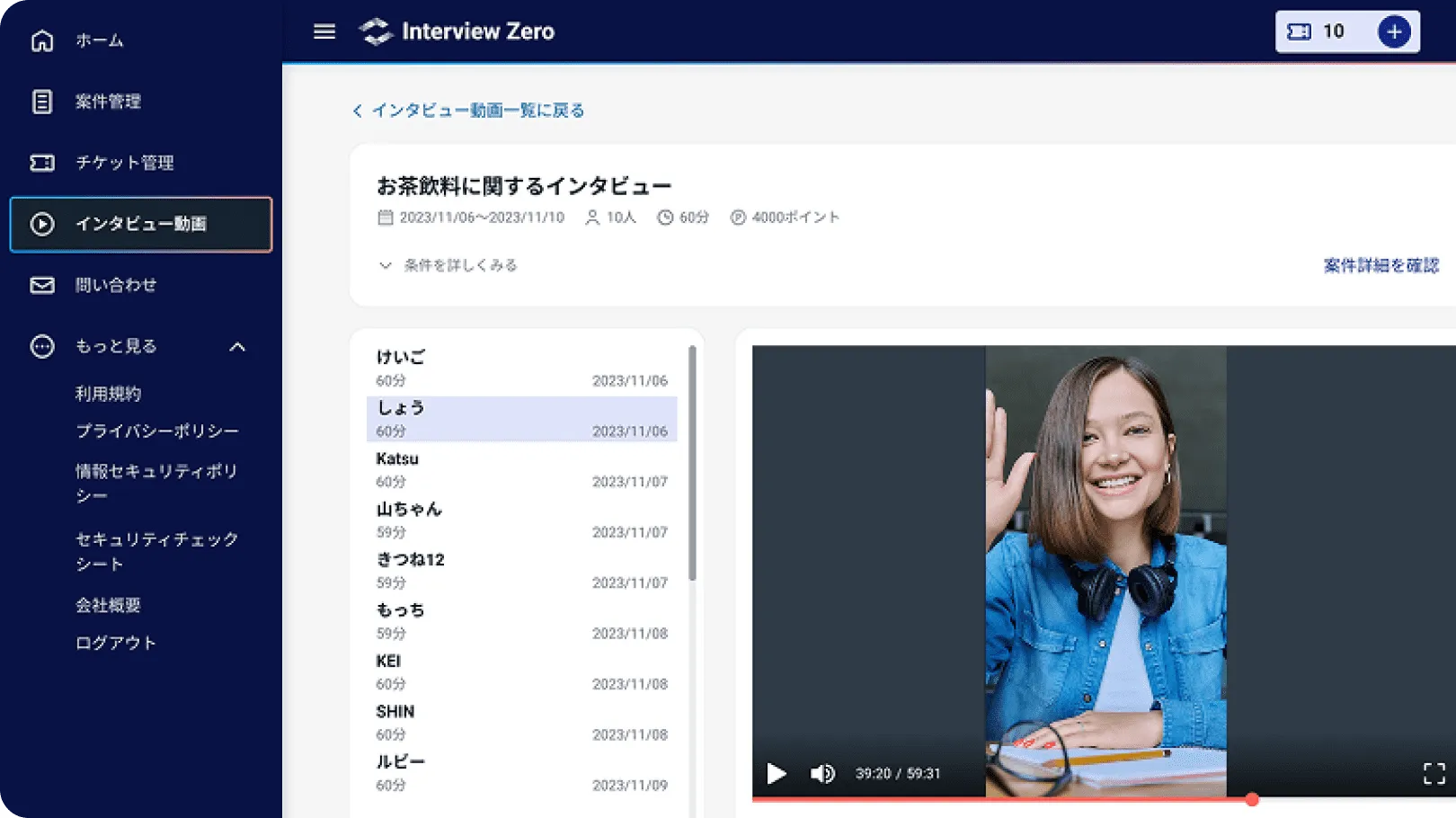Image resolution: width=1456 pixels, height=818 pixels.
Task: Enter fullscreen video mode
Action: [x=1434, y=773]
